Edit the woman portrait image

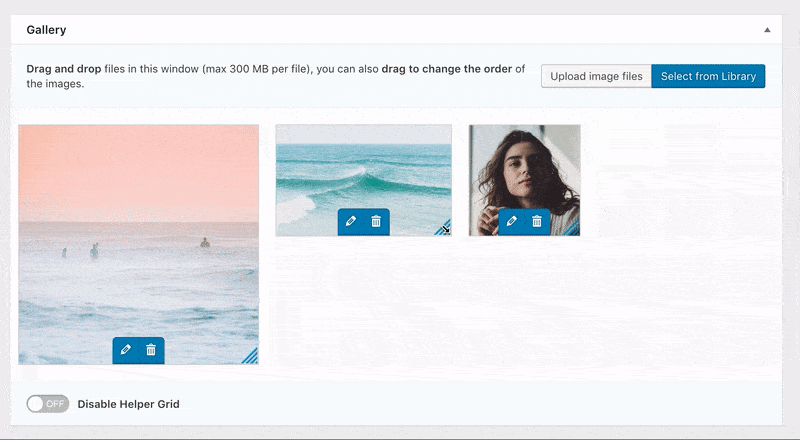tap(512, 222)
